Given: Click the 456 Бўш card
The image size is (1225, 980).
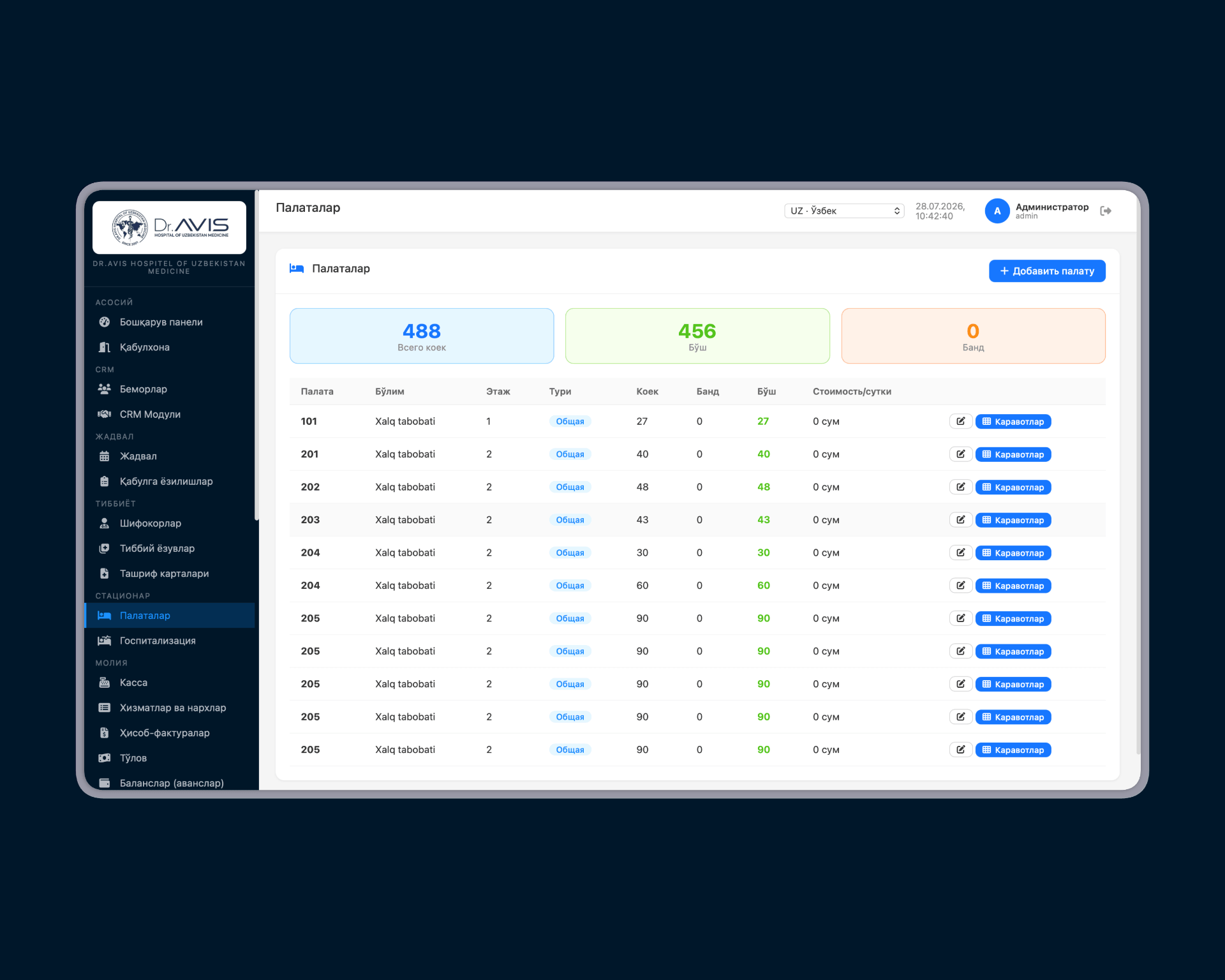Looking at the screenshot, I should tap(697, 336).
